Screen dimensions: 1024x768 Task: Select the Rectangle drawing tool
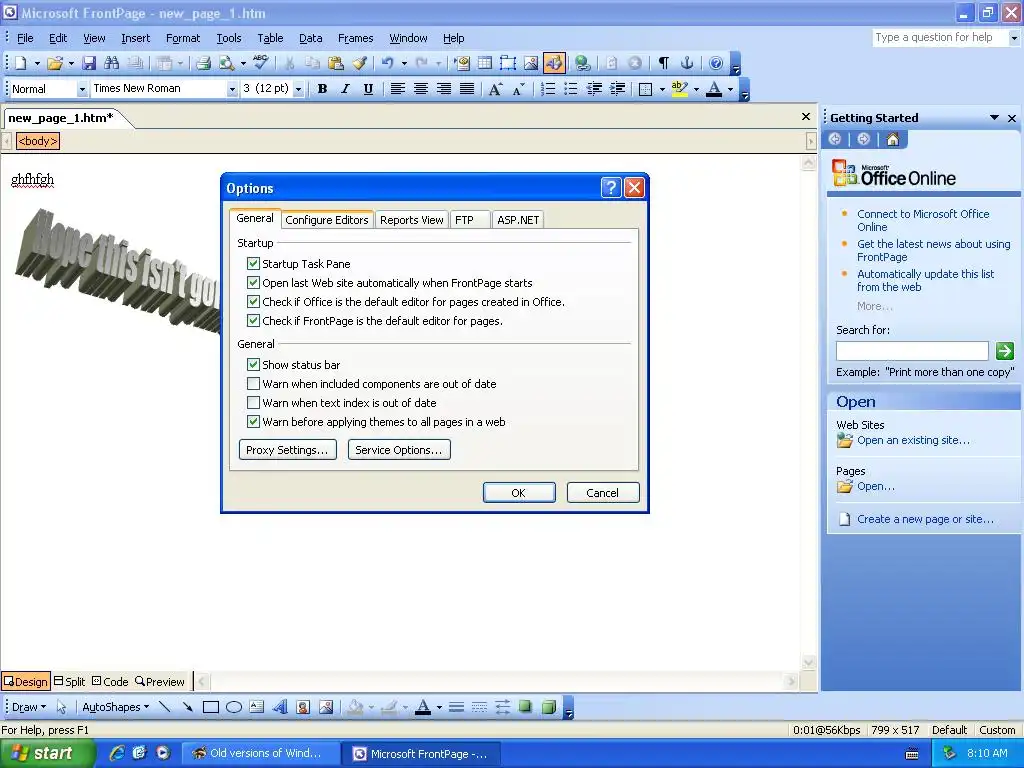pos(210,707)
